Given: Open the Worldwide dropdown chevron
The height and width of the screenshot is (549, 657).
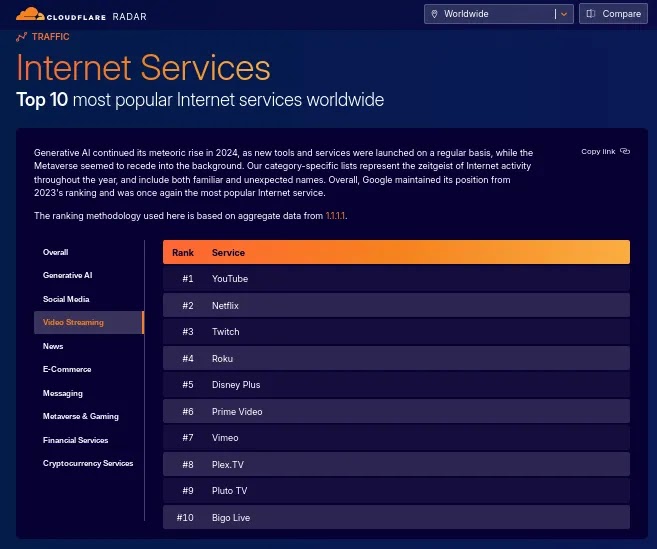Looking at the screenshot, I should (x=564, y=14).
